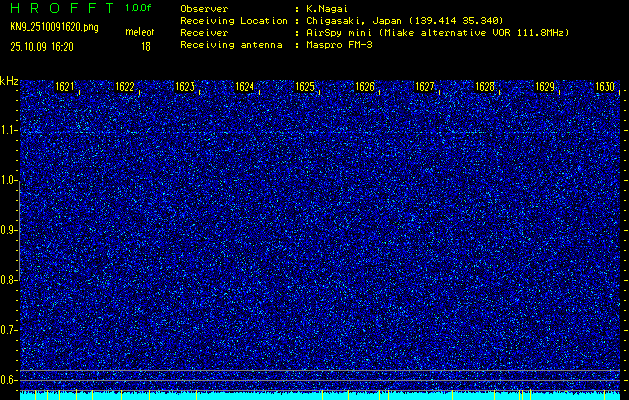Click the 1621 time marker

[65, 87]
